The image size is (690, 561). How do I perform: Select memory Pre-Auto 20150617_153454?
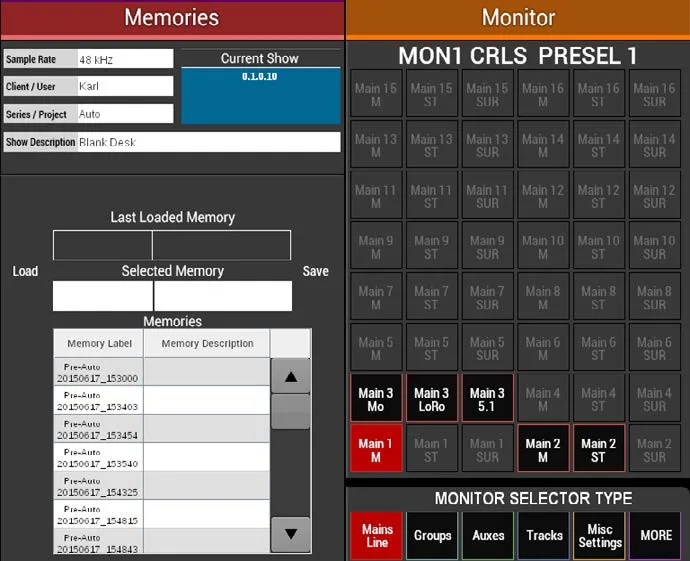point(162,429)
